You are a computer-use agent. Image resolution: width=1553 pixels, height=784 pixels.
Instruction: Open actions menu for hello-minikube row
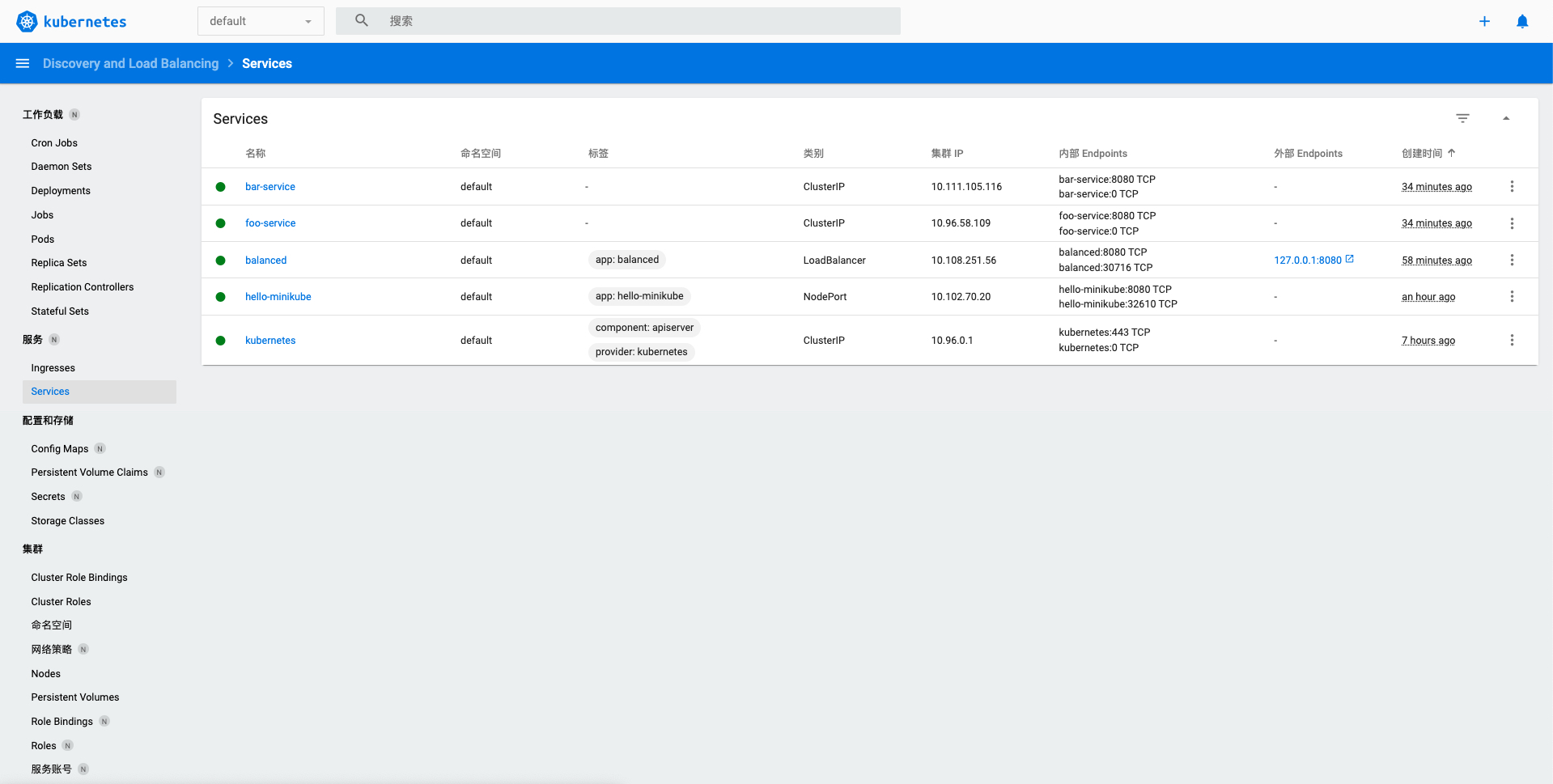click(x=1512, y=297)
